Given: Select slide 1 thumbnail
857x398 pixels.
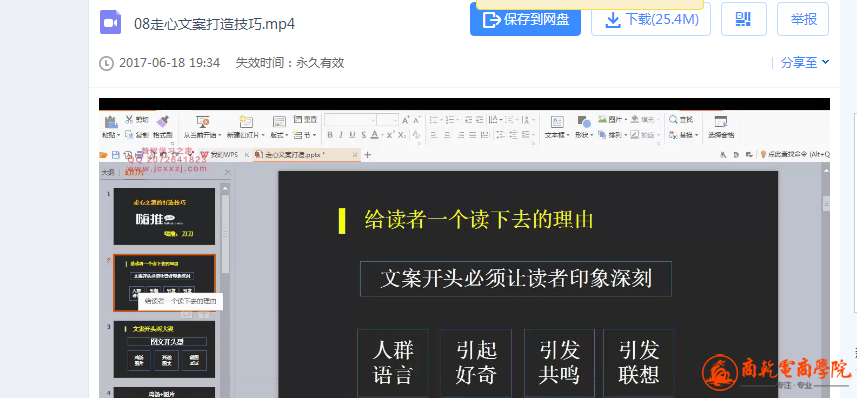Looking at the screenshot, I should 165,216.
